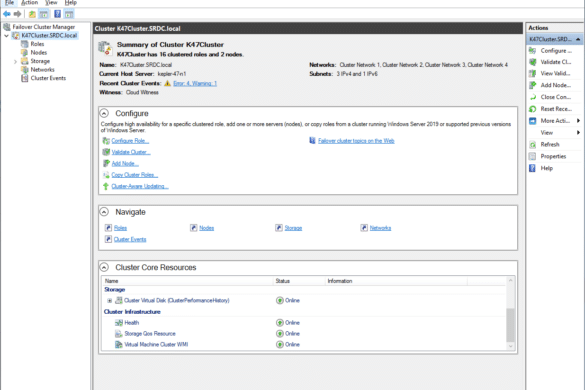585x390 pixels.
Task: Select the Failover Cluster Manager root icon
Action: [x=7, y=27]
